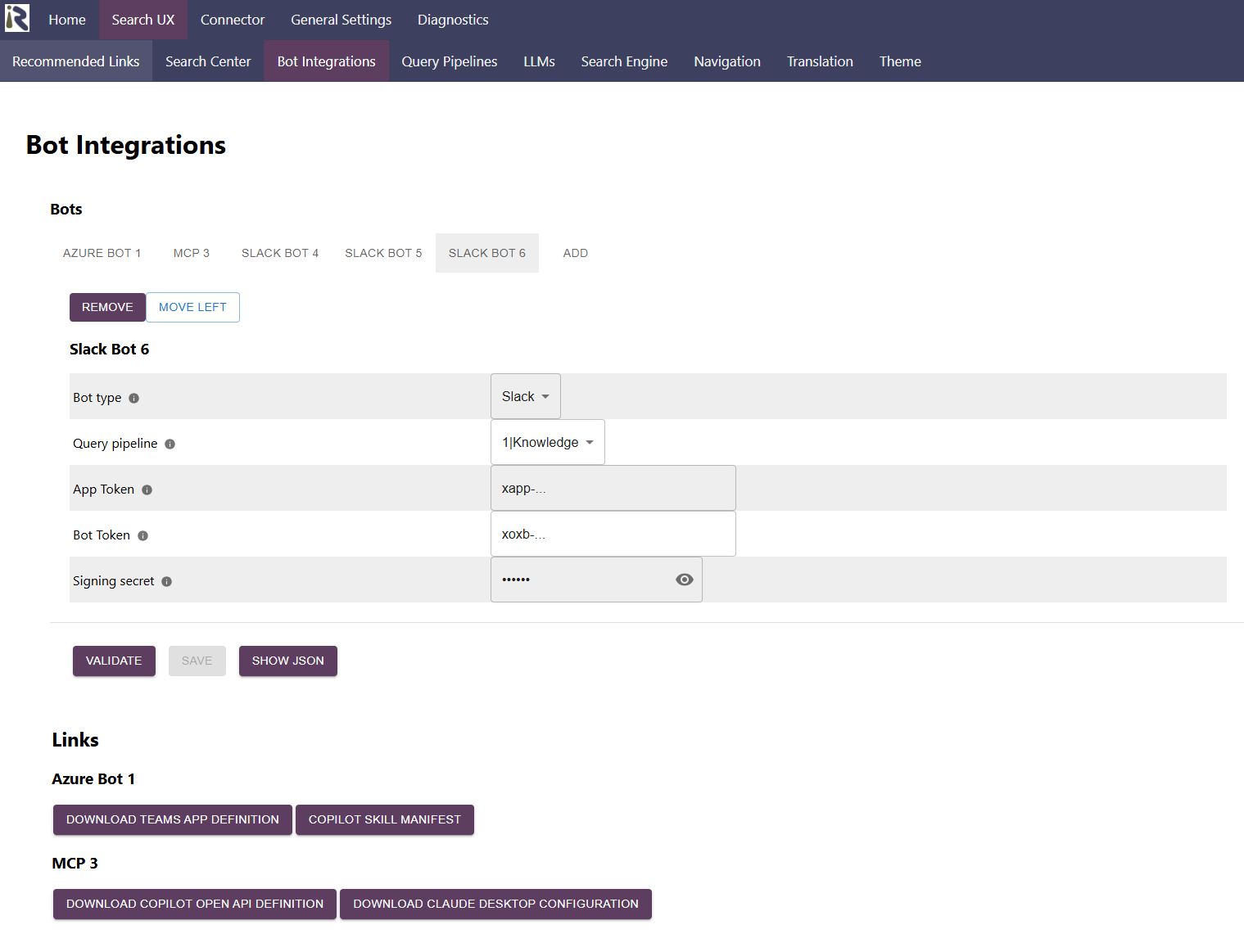Open the Bot type Slack dropdown
This screenshot has width=1244, height=952.
[x=525, y=396]
